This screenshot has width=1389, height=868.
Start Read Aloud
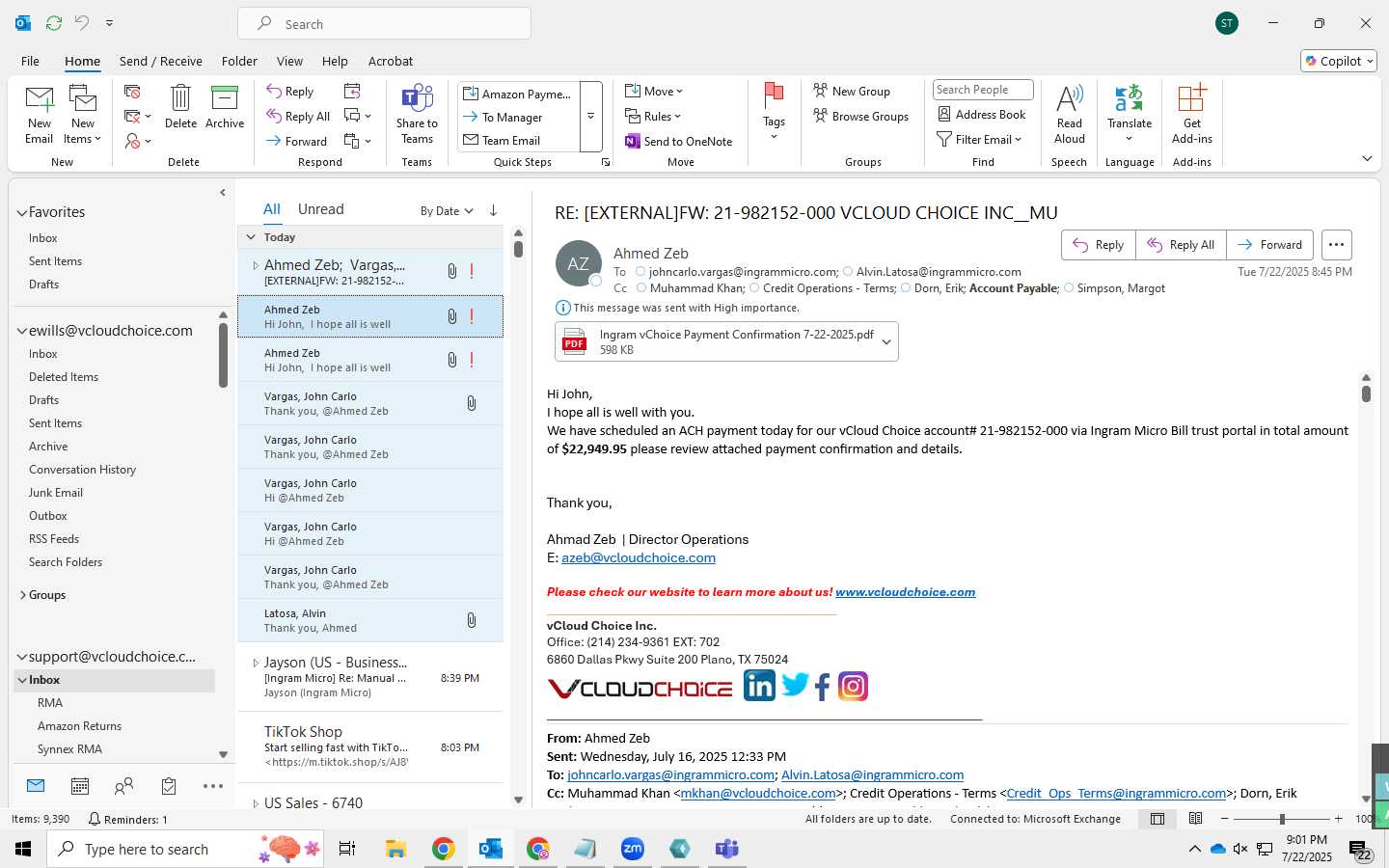pyautogui.click(x=1070, y=115)
